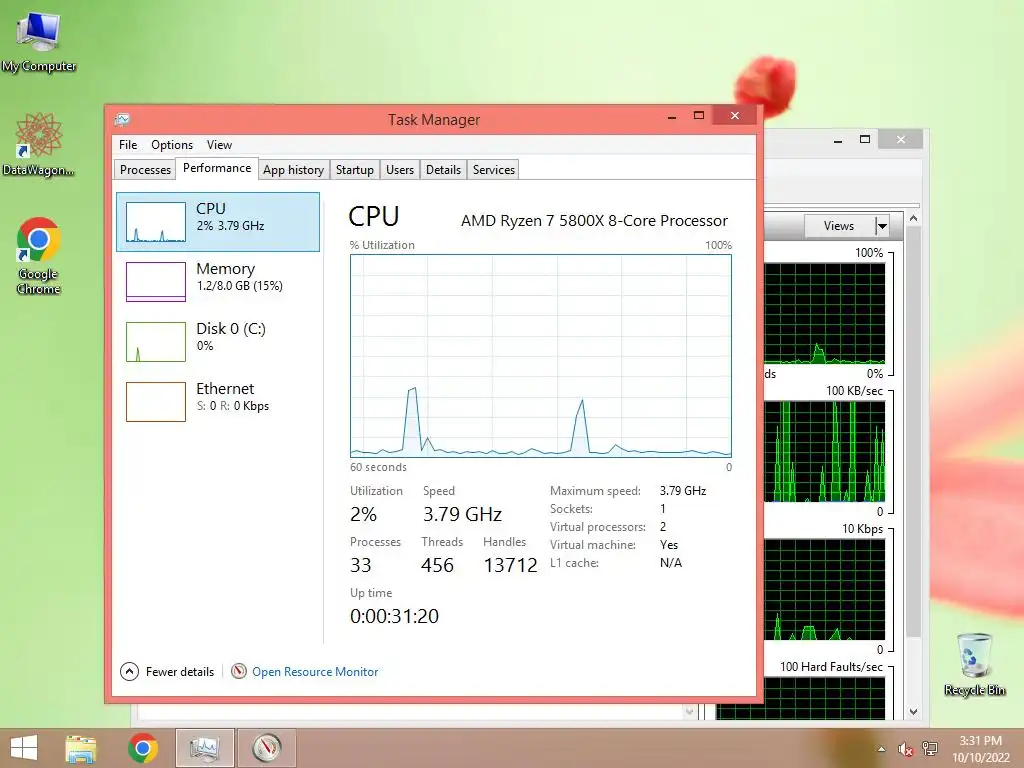Click the Task Manager title bar icon

pyautogui.click(x=122, y=120)
